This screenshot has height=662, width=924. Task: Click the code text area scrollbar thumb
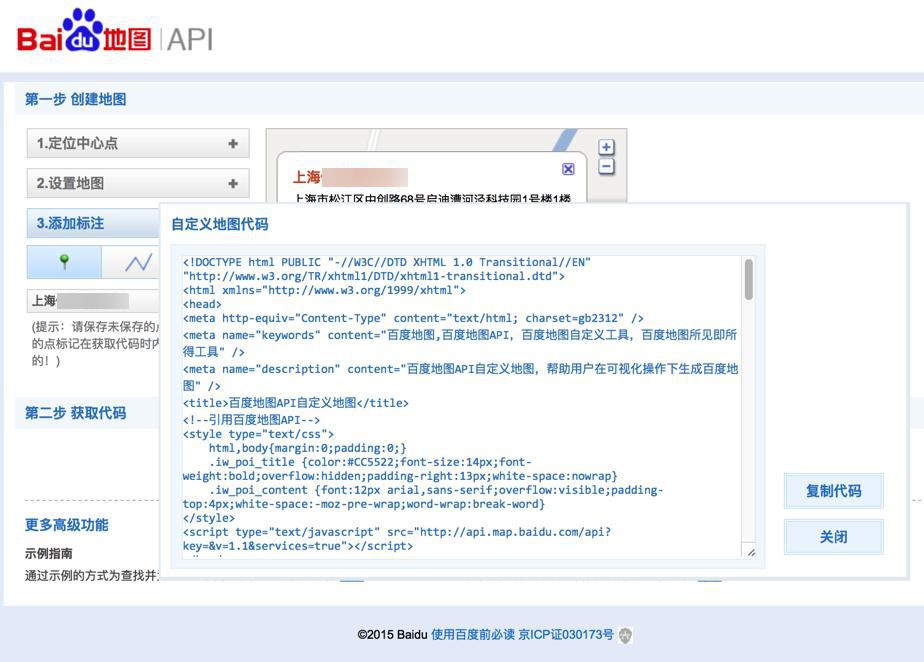[x=748, y=279]
